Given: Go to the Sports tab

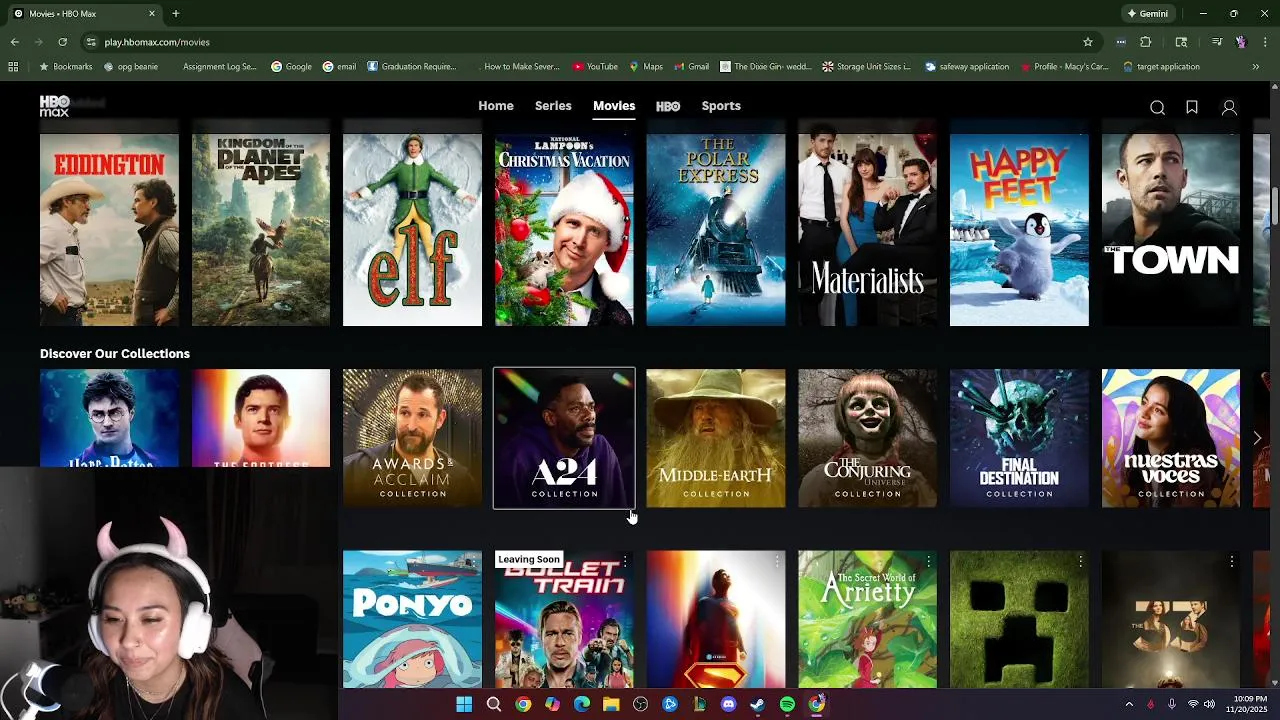Looking at the screenshot, I should click(721, 106).
